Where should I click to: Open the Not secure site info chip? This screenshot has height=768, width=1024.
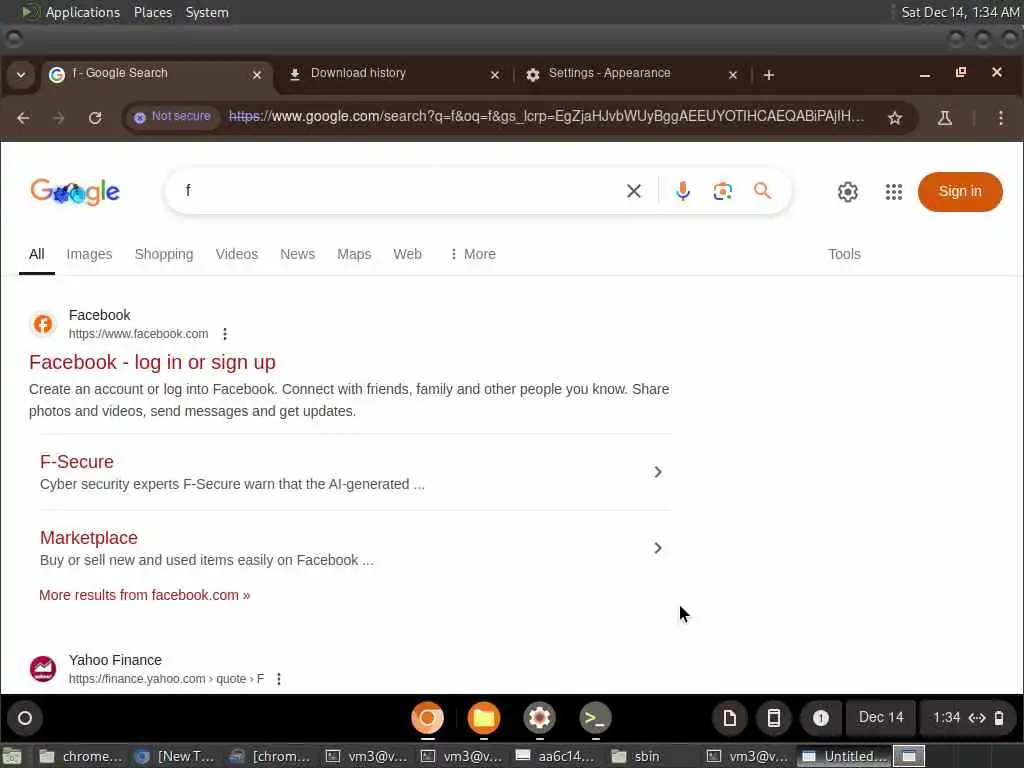coord(172,117)
